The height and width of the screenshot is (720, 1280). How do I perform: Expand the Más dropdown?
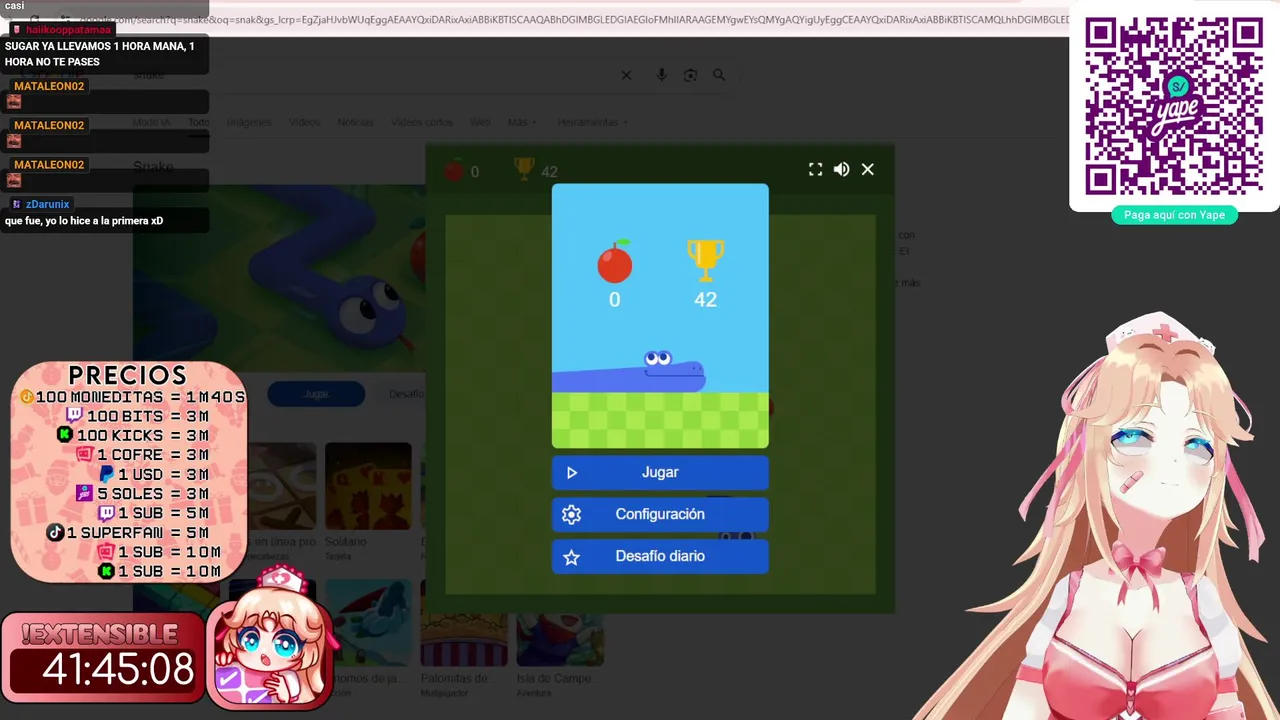[x=522, y=122]
